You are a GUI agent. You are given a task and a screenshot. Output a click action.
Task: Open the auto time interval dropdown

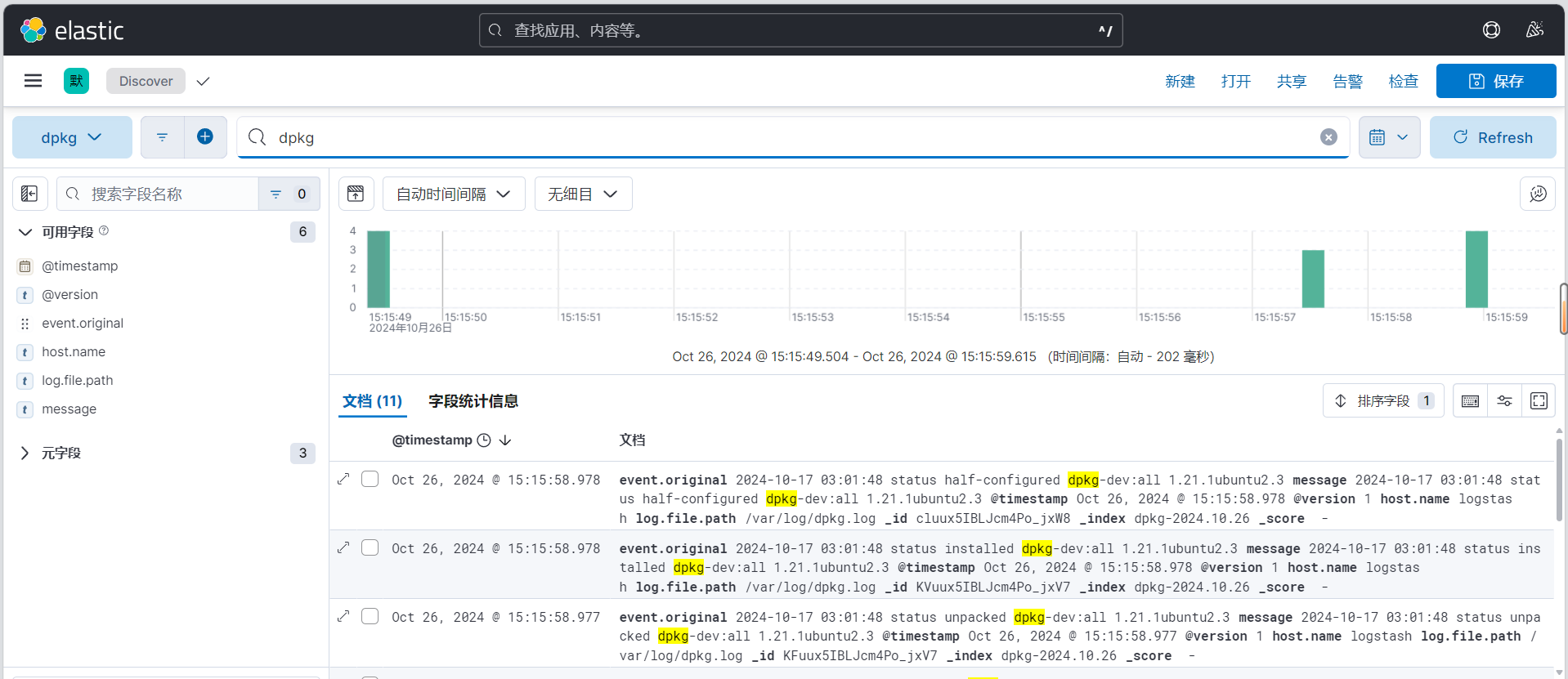(454, 194)
